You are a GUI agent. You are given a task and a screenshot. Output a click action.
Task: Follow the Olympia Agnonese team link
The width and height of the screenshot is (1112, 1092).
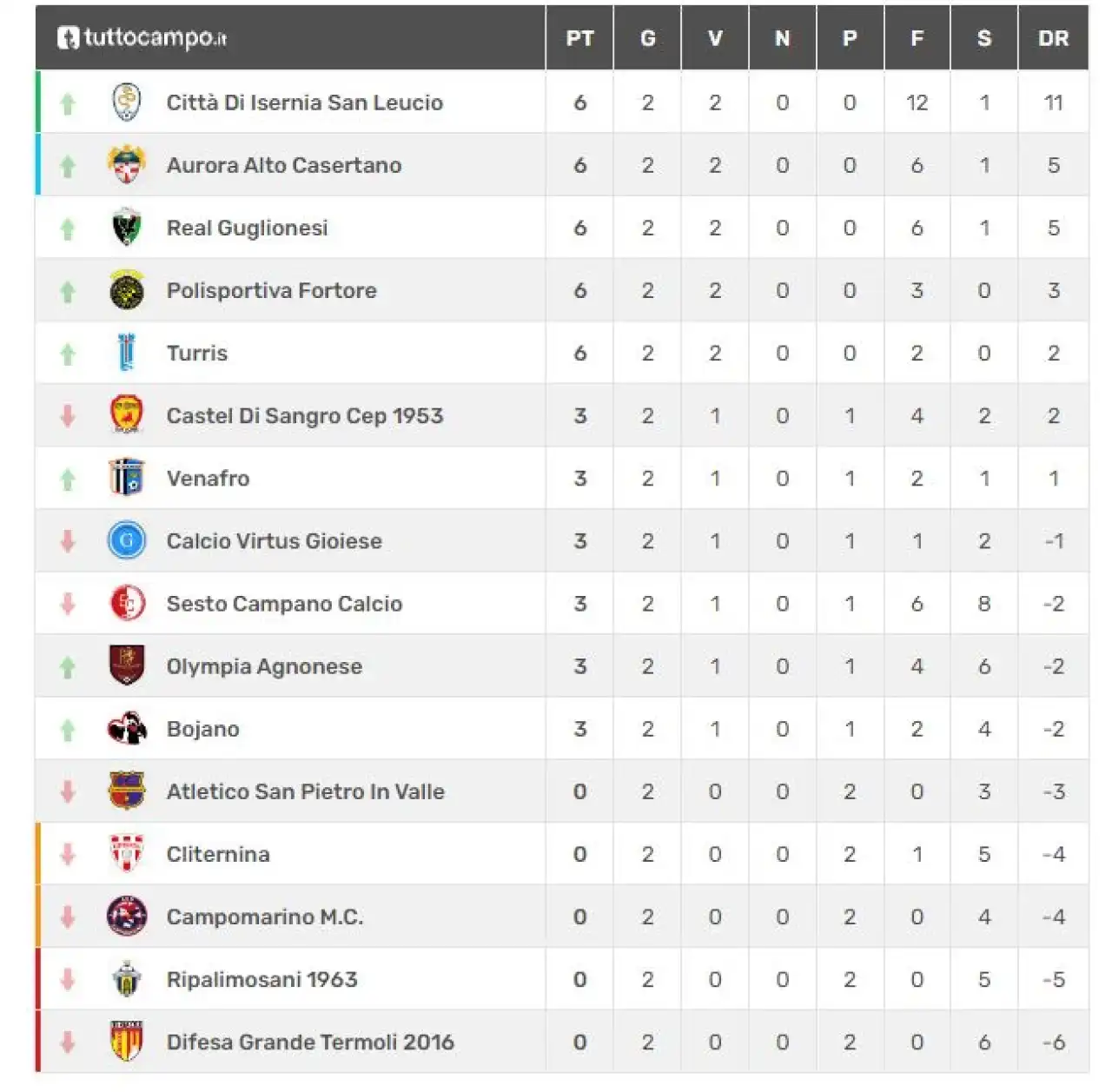[264, 666]
